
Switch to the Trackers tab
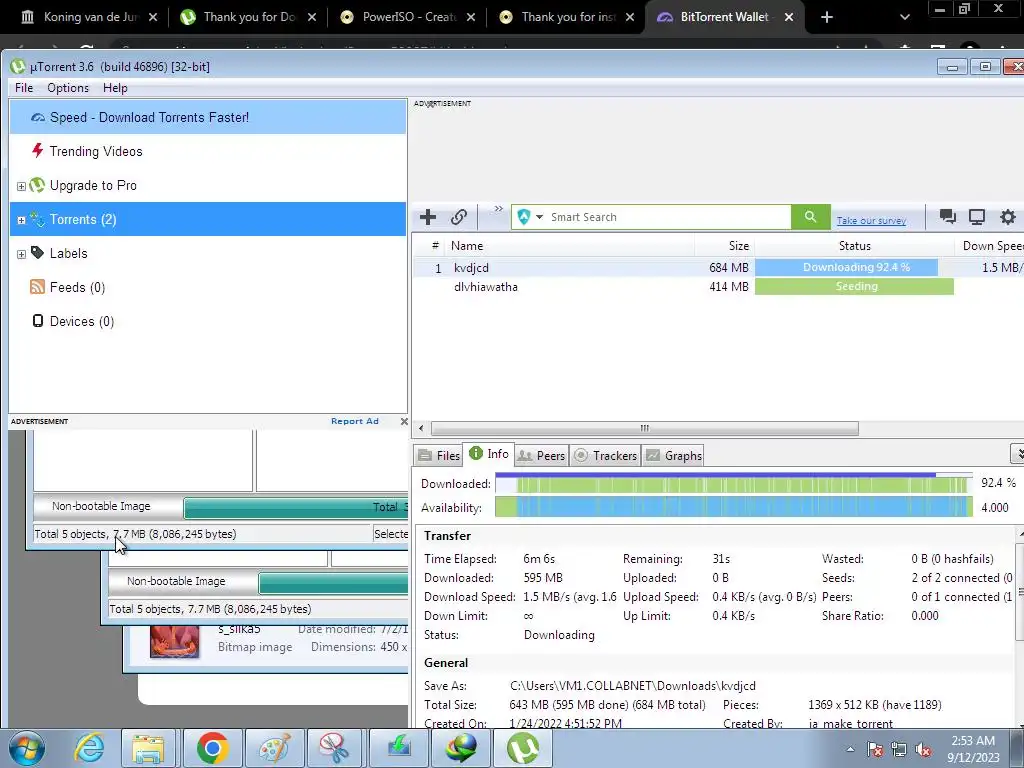click(x=605, y=455)
